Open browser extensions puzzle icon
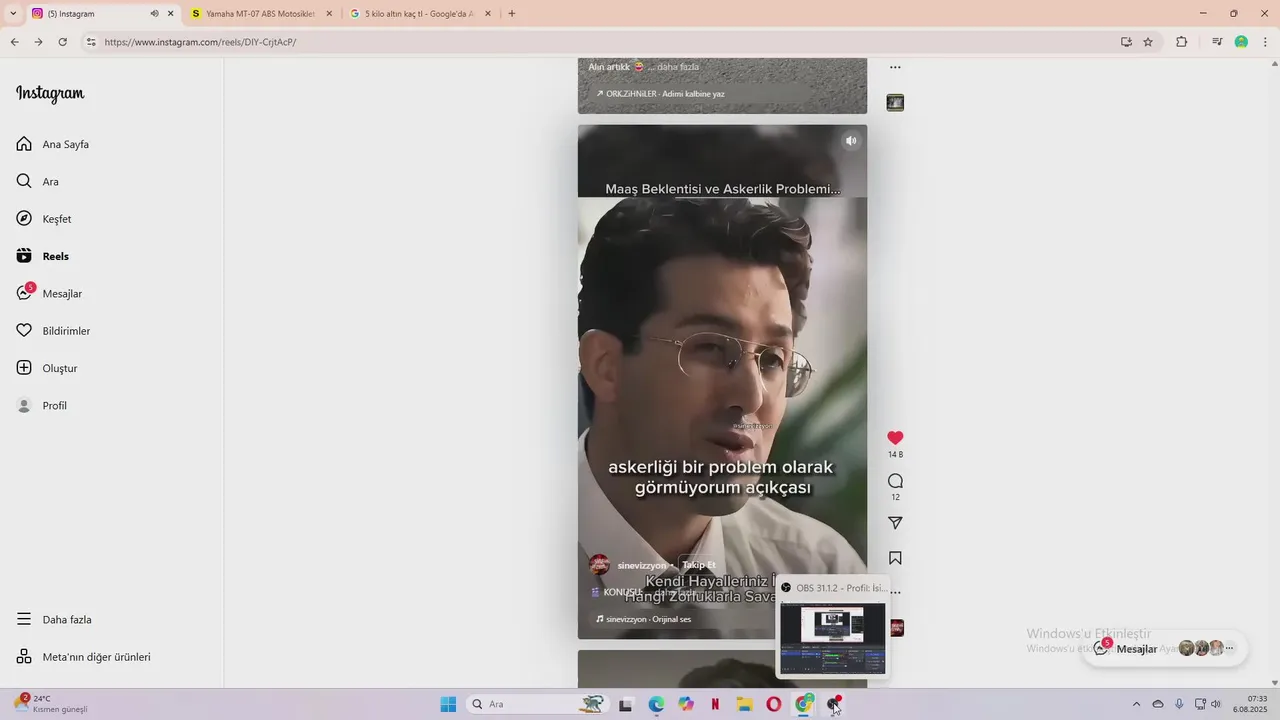The image size is (1280, 720). (x=1181, y=42)
